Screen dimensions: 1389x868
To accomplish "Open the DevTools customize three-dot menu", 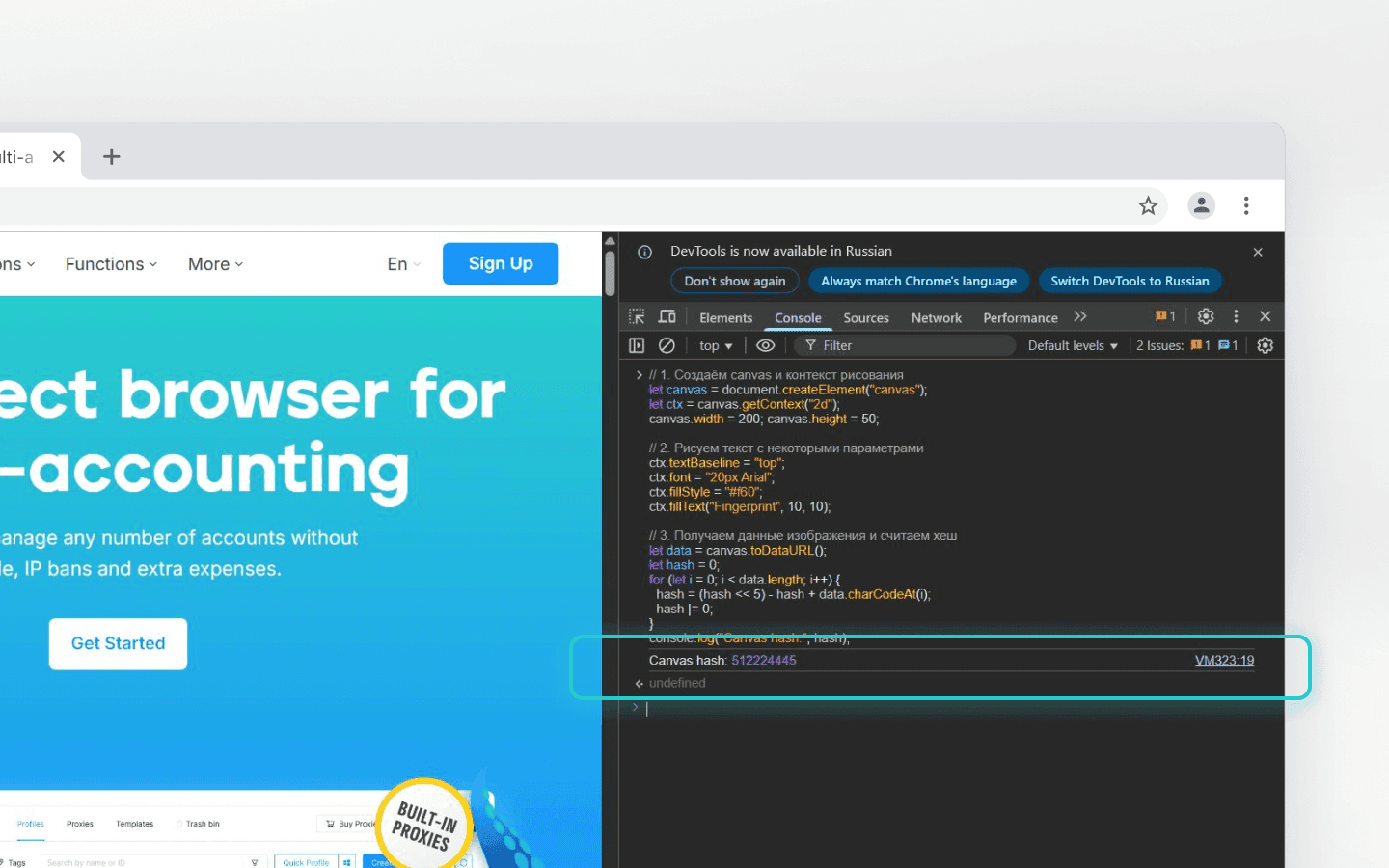I will pos(1236,316).
